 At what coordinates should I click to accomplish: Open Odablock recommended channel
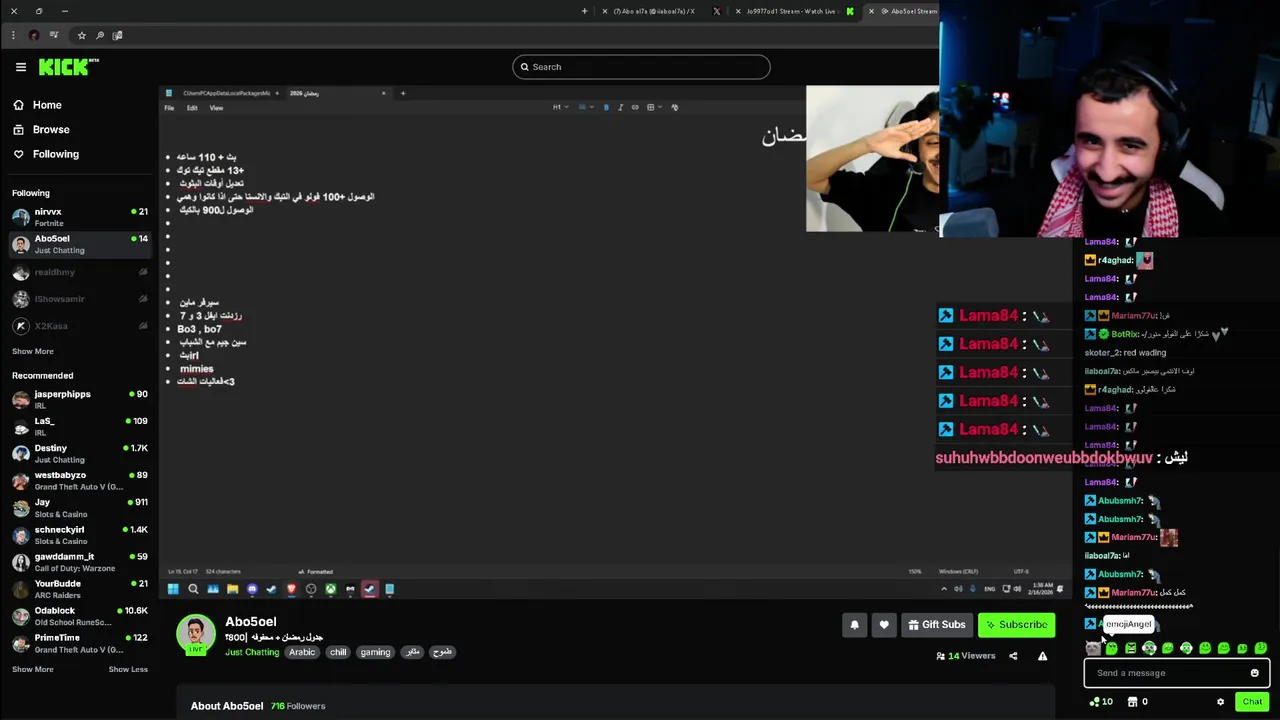pos(80,615)
